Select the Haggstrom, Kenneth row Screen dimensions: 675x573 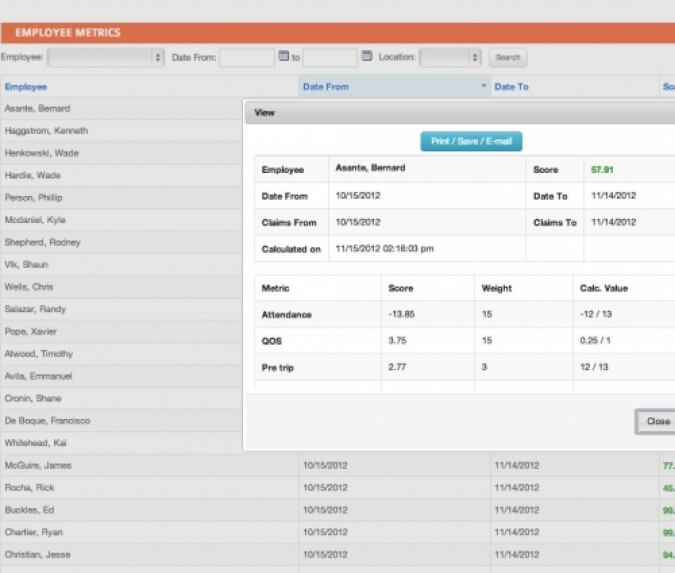coord(121,130)
